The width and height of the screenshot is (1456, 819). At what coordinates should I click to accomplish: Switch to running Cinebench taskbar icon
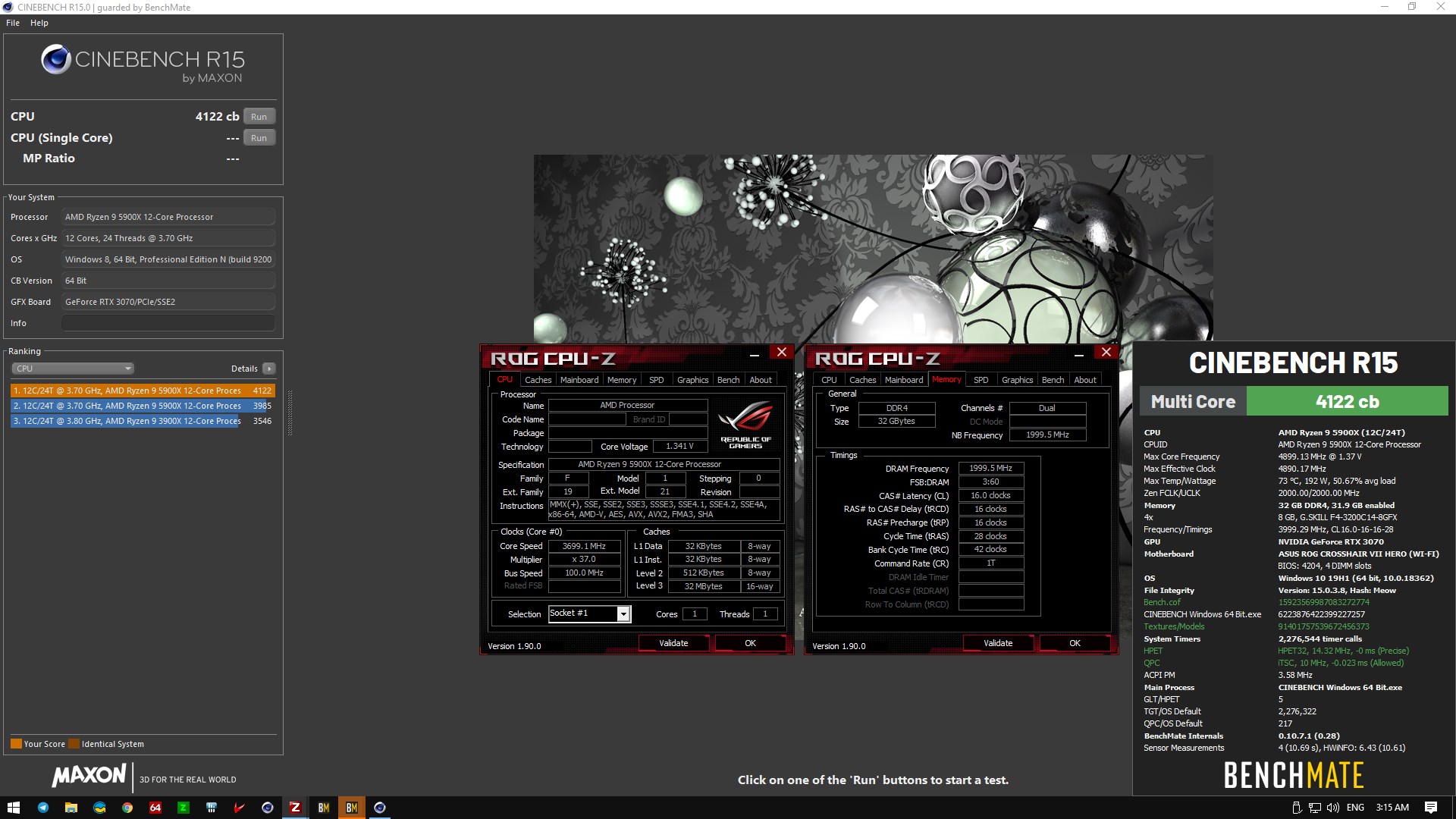379,808
